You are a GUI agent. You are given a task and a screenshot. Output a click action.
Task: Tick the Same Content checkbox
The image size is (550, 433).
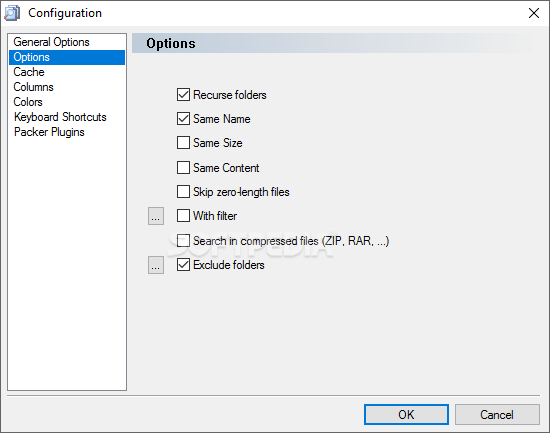point(183,168)
